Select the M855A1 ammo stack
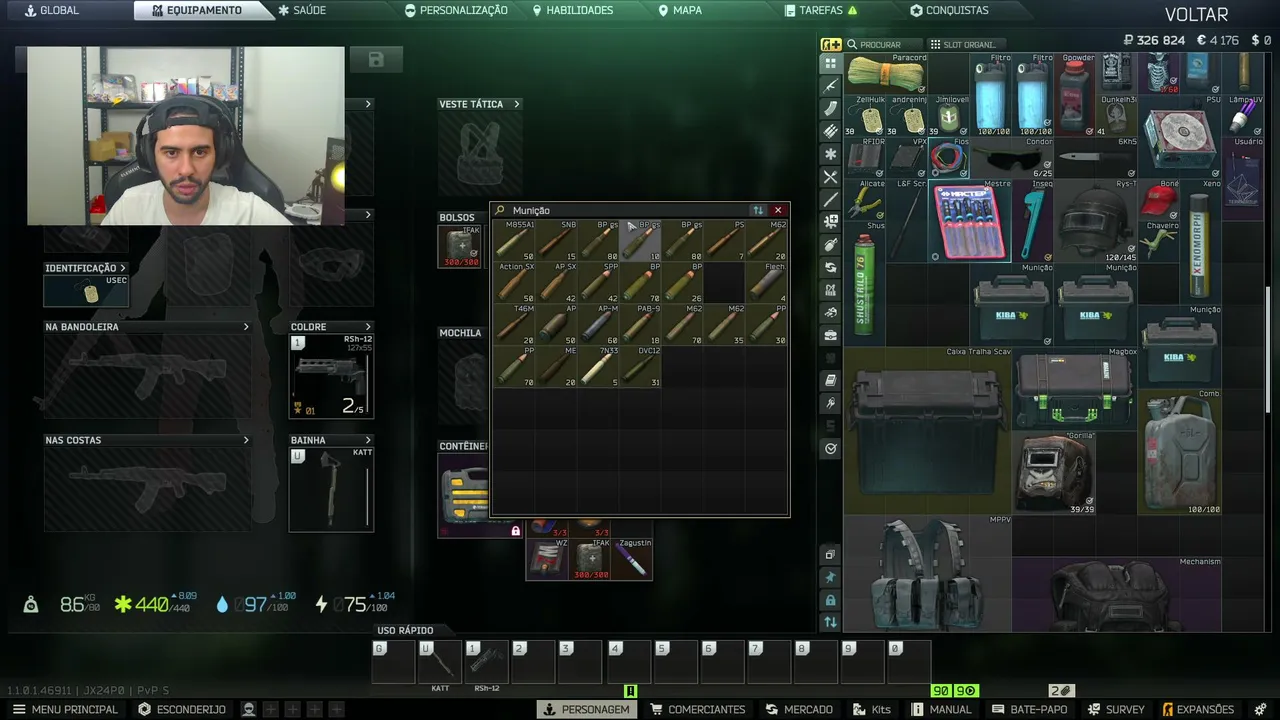Screen dimensions: 1280x720 [x=515, y=240]
